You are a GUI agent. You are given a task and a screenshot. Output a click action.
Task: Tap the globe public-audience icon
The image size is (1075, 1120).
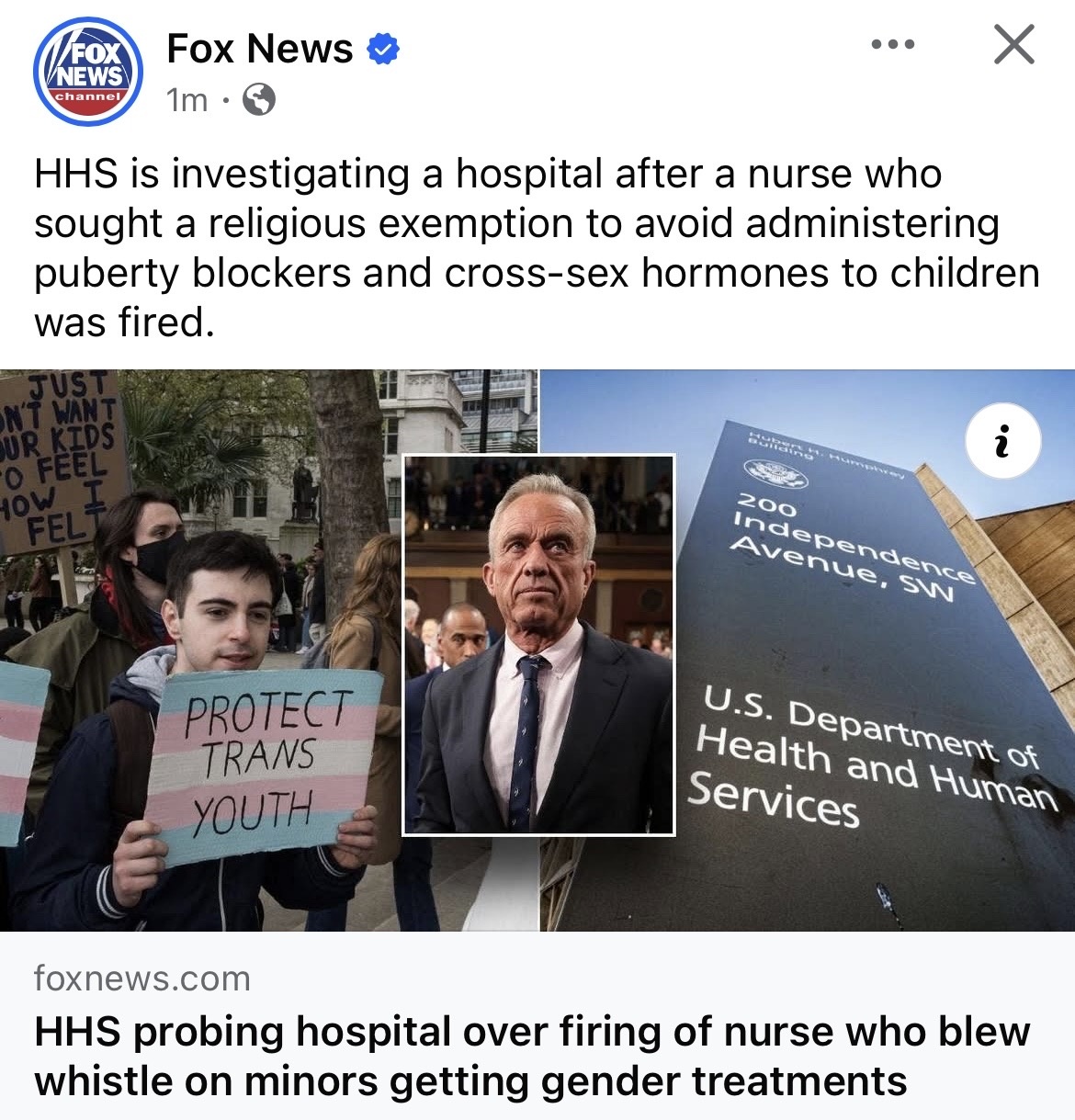coord(258,99)
